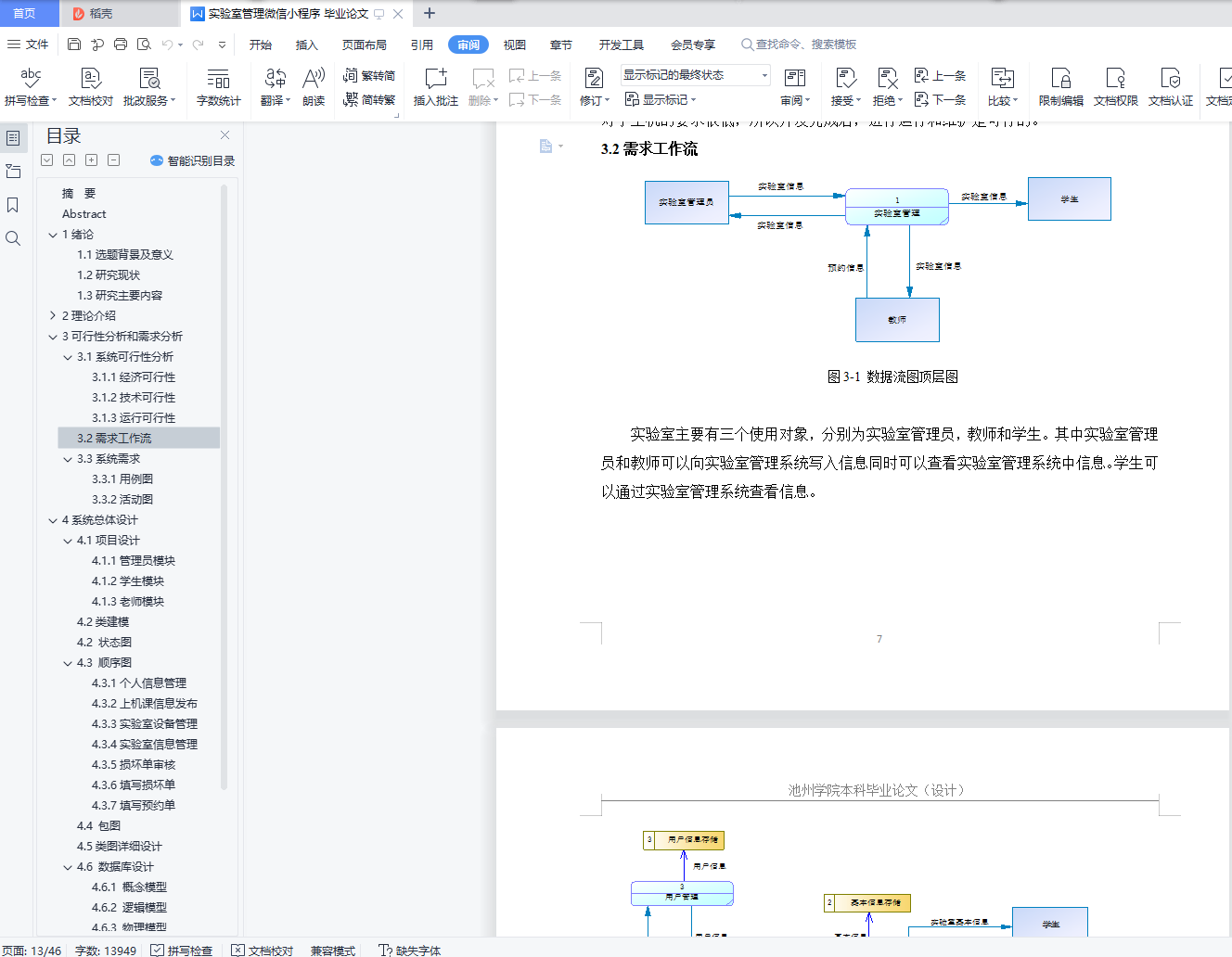Screen dimensions: 1232x957
Task: Insert a comment with 插入批注
Action: [x=436, y=86]
